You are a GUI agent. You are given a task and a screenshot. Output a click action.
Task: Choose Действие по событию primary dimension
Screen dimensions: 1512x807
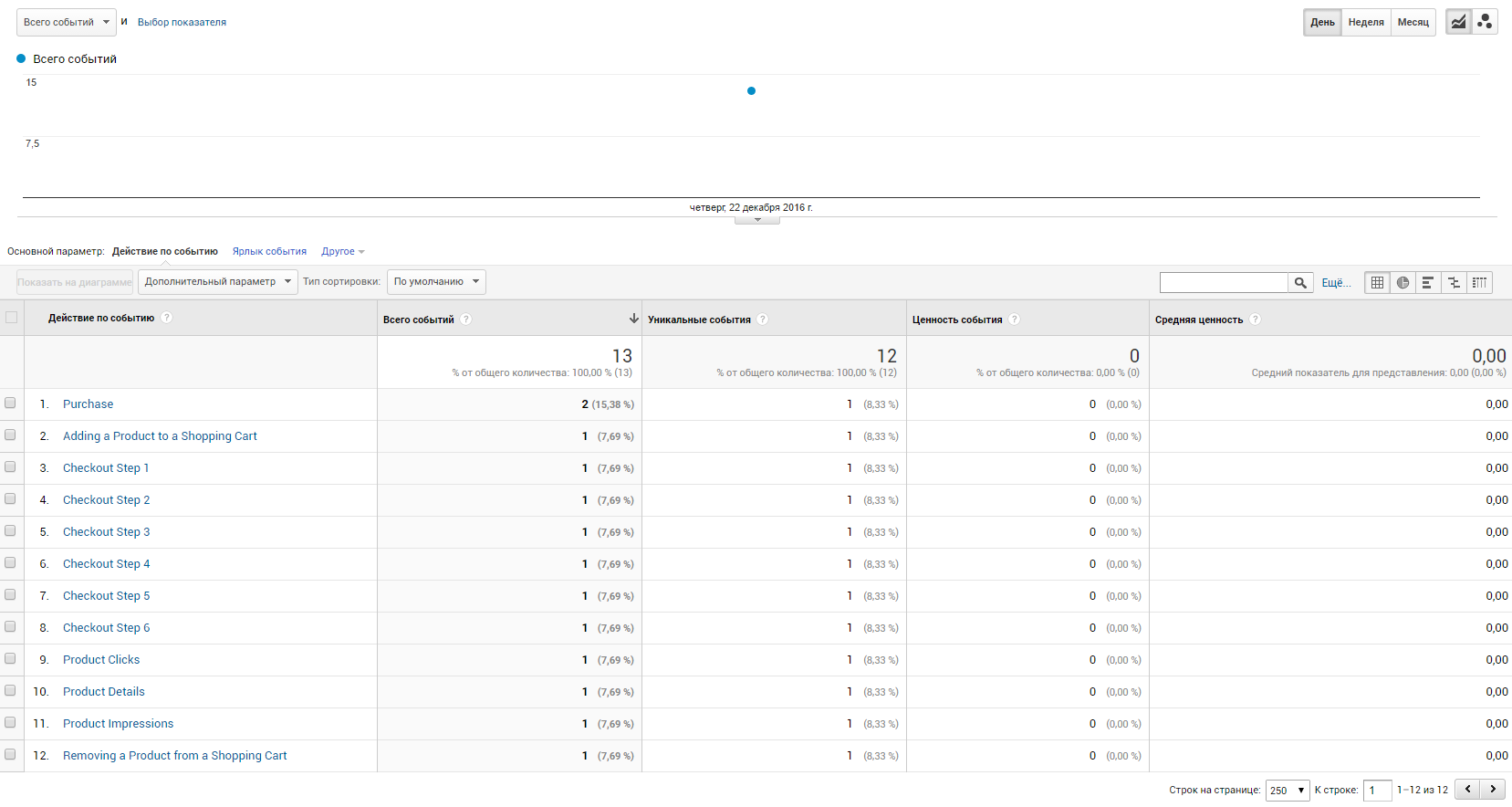(x=165, y=251)
